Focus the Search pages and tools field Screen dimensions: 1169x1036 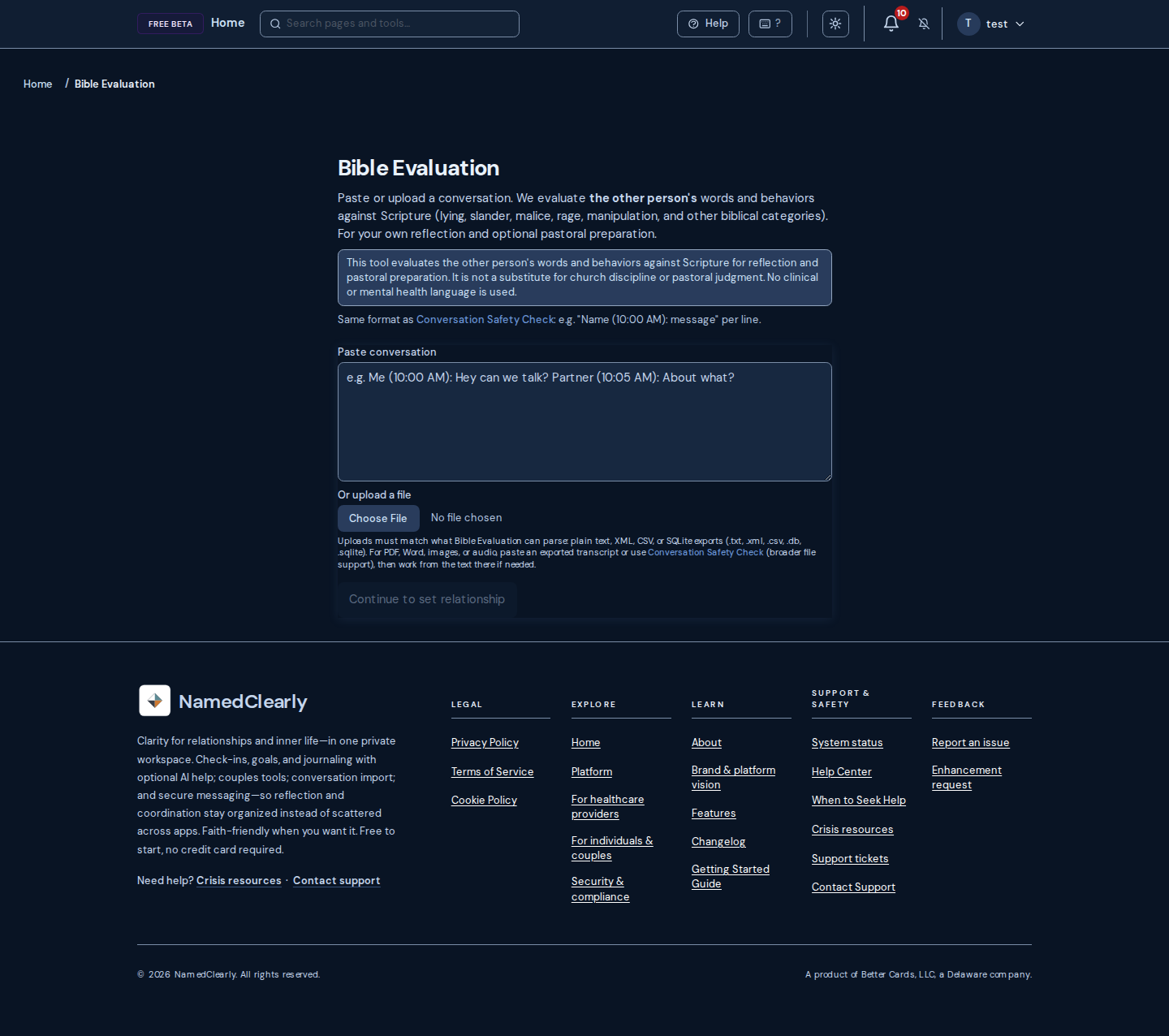point(390,24)
